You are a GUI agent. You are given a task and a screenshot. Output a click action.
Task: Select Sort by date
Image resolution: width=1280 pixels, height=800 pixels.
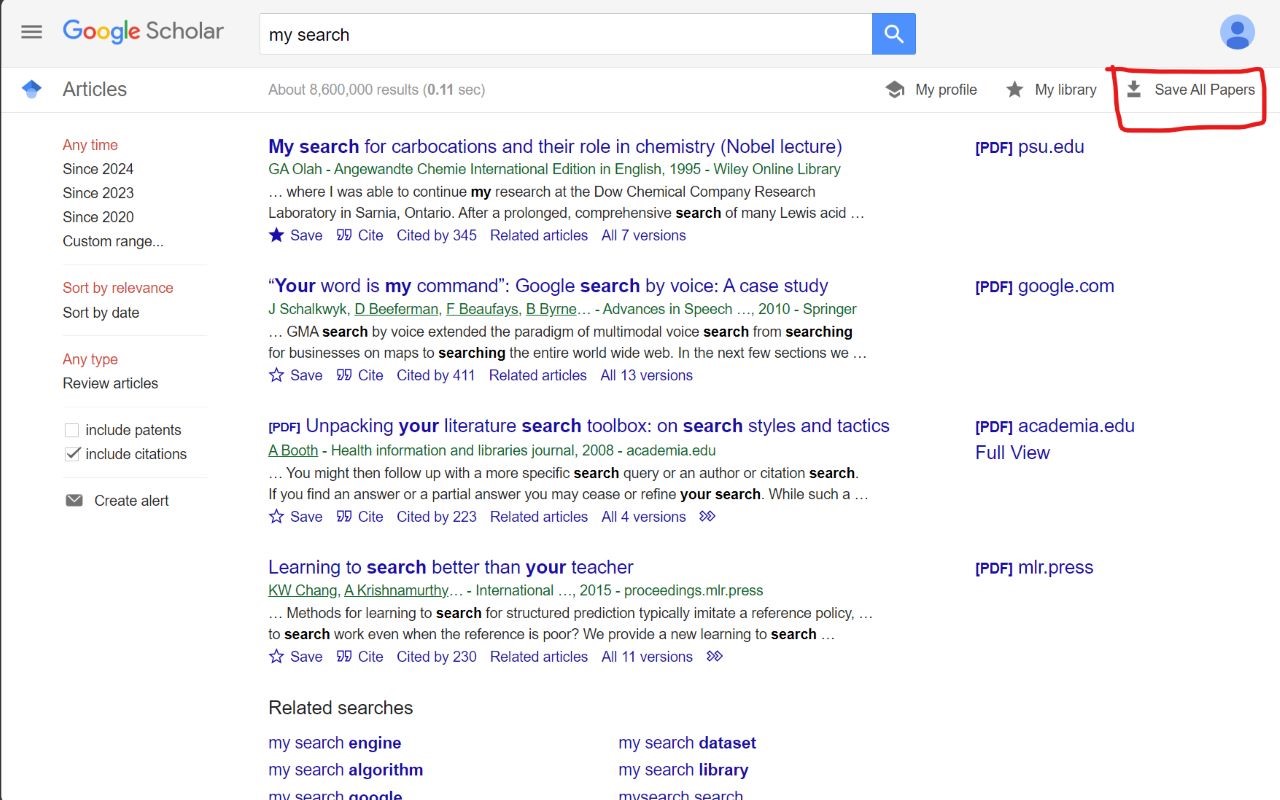tap(101, 313)
